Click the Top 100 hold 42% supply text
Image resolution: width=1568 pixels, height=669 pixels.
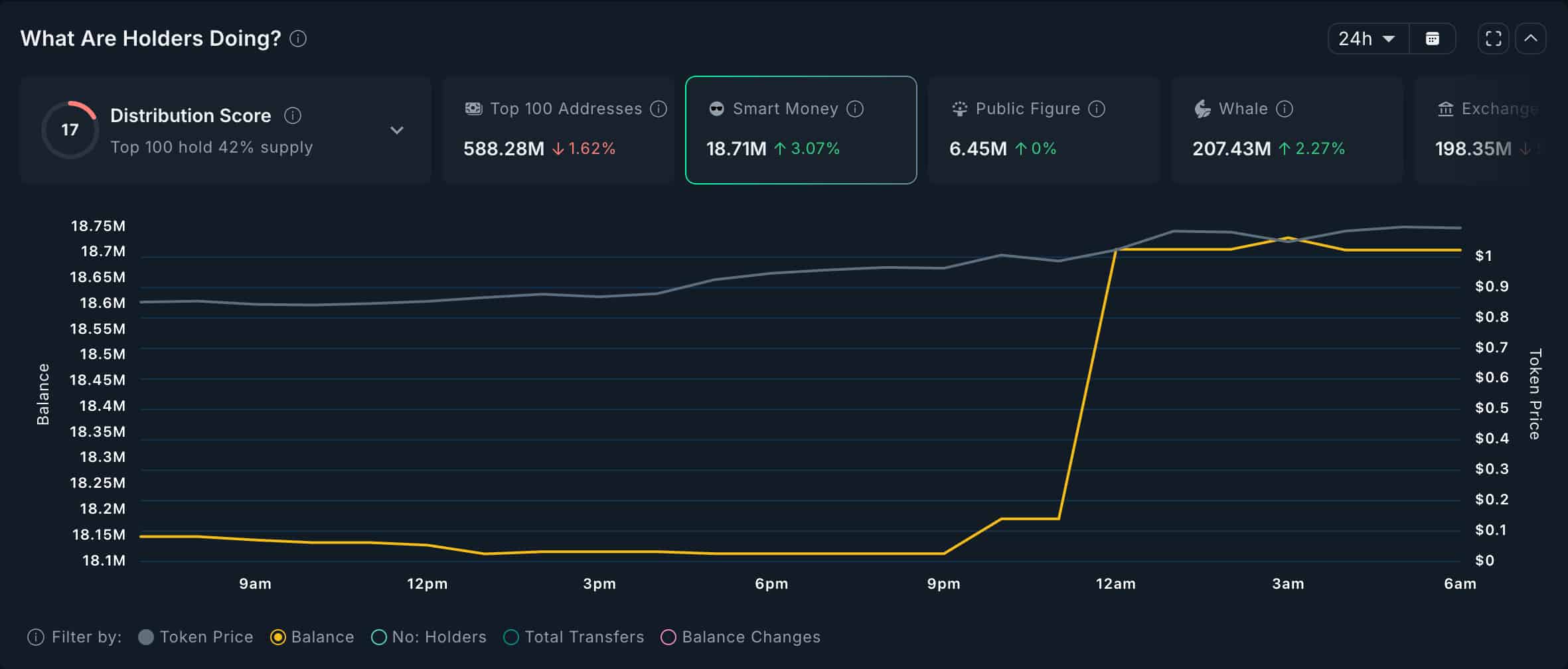(211, 147)
